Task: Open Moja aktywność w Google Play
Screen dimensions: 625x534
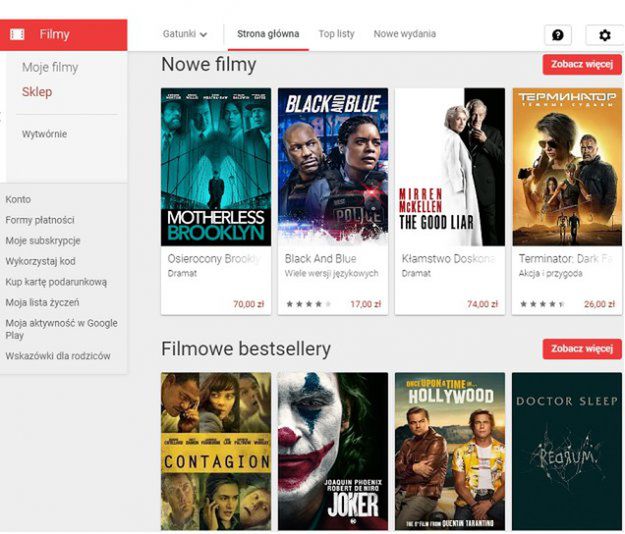Action: coord(61,329)
